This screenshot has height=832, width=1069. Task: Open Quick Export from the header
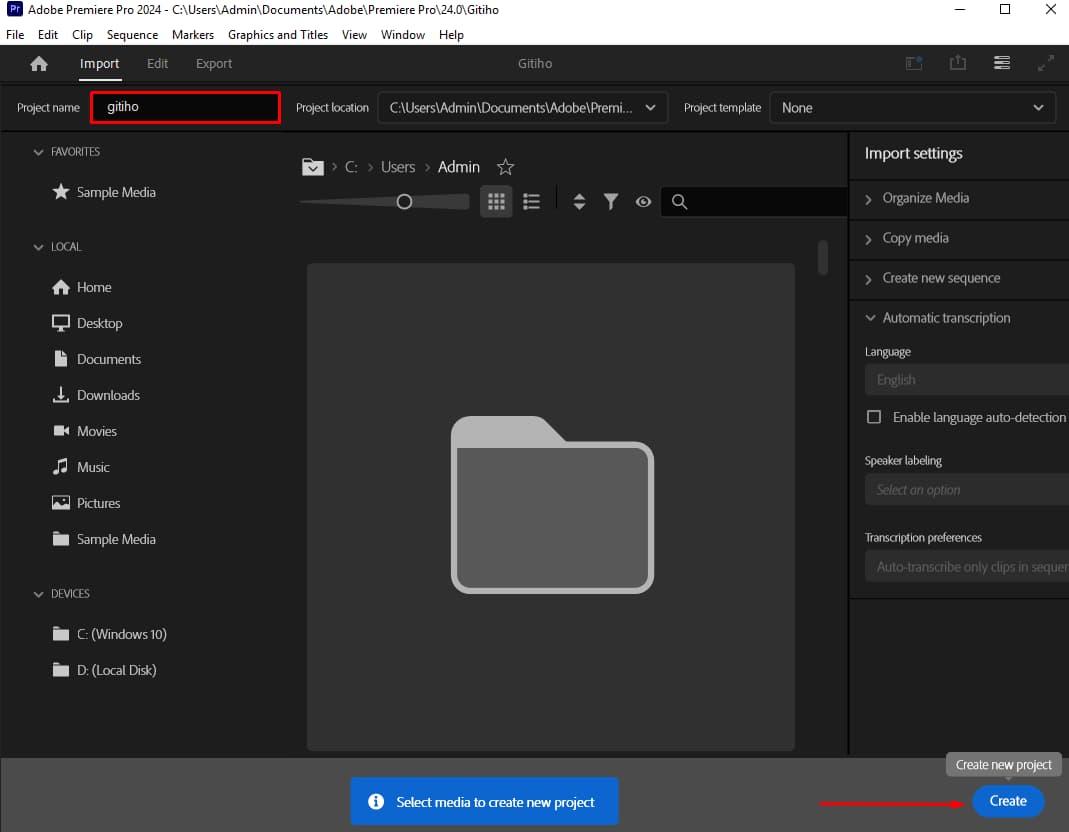958,62
